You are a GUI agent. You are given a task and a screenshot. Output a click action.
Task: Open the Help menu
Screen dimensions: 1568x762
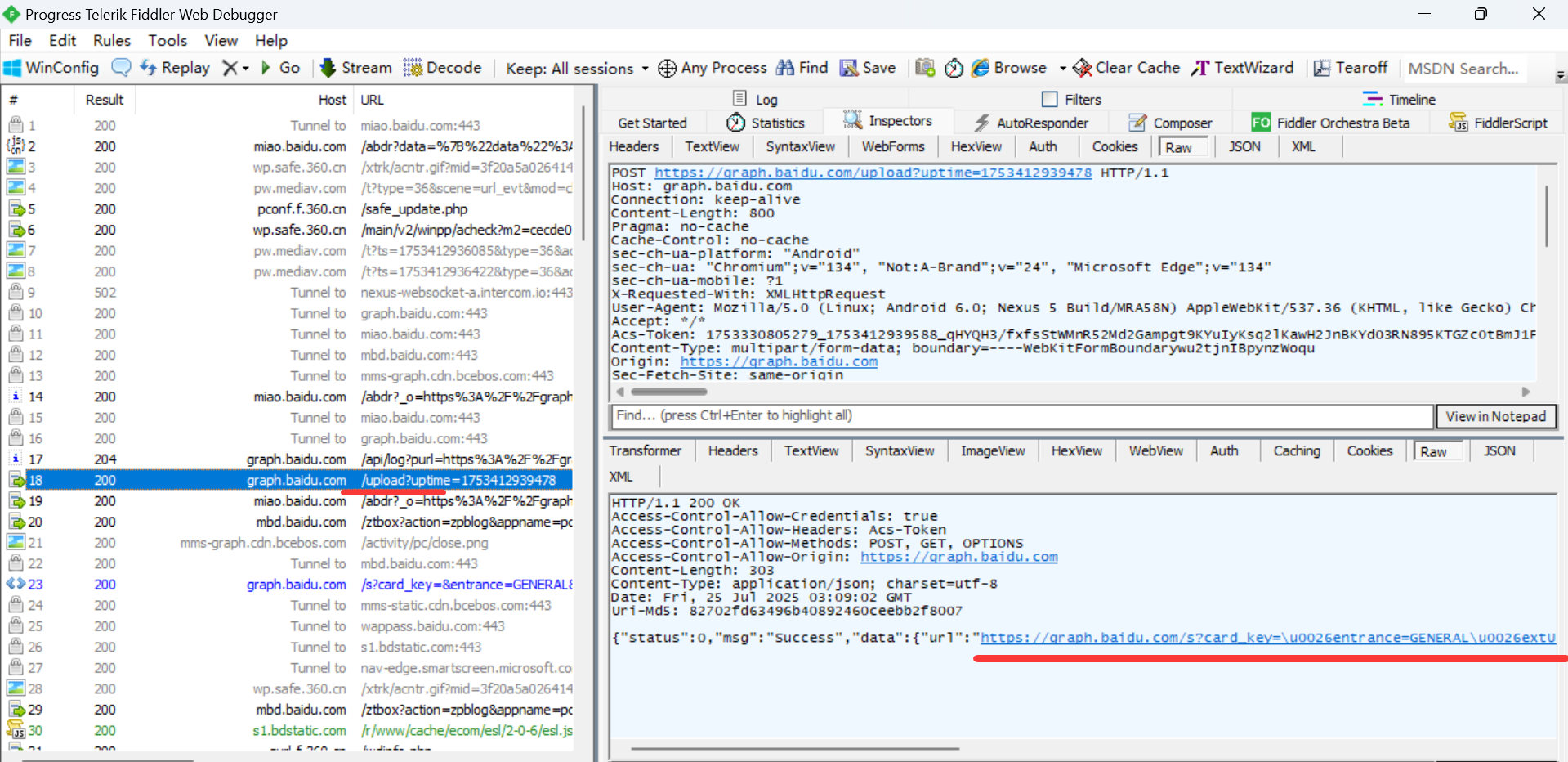point(271,40)
